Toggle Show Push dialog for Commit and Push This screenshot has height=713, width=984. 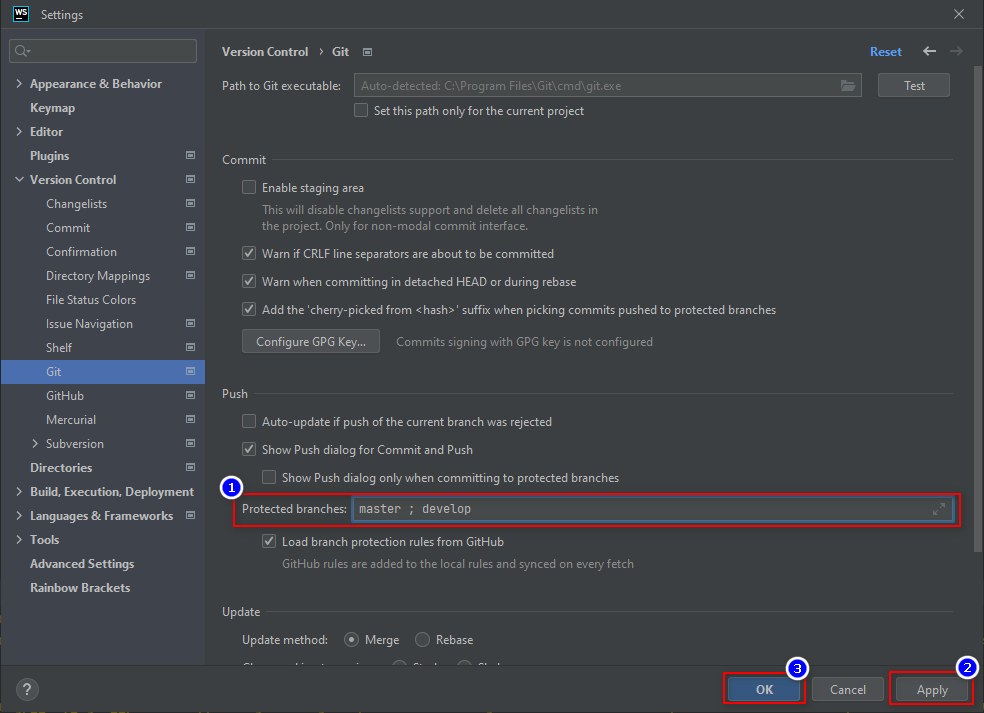click(x=249, y=449)
